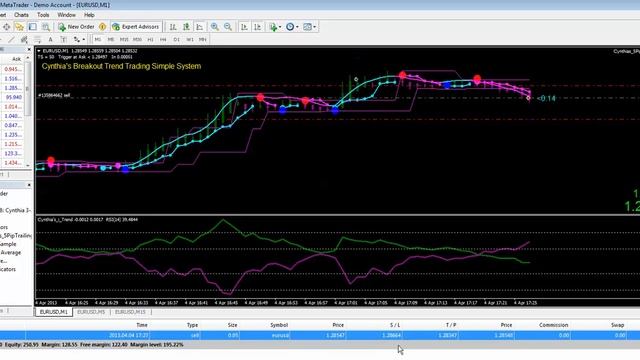Set timeframe to M15
This screenshot has width=640, height=360.
[x=124, y=40]
